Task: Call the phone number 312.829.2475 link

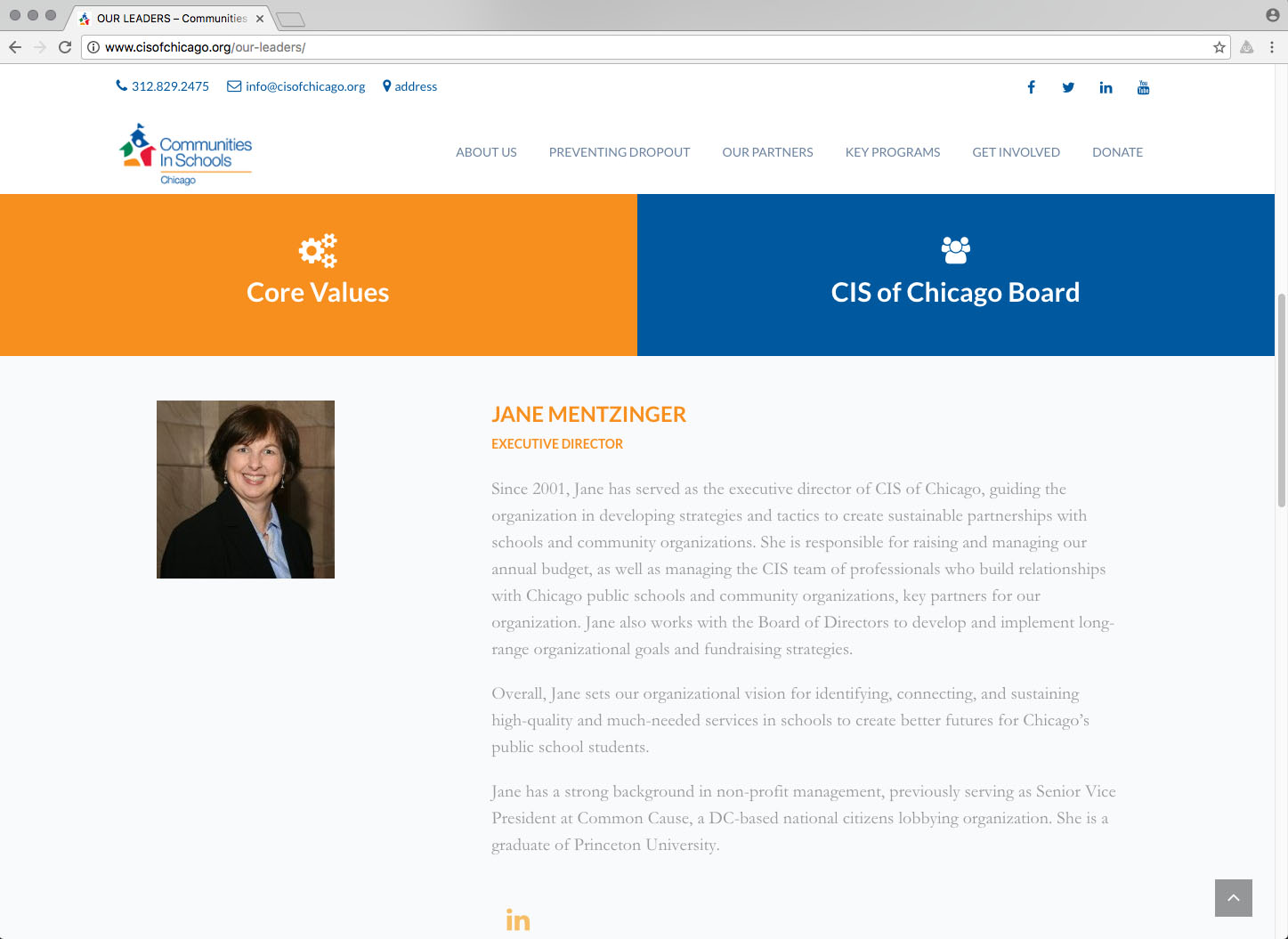Action: (169, 86)
